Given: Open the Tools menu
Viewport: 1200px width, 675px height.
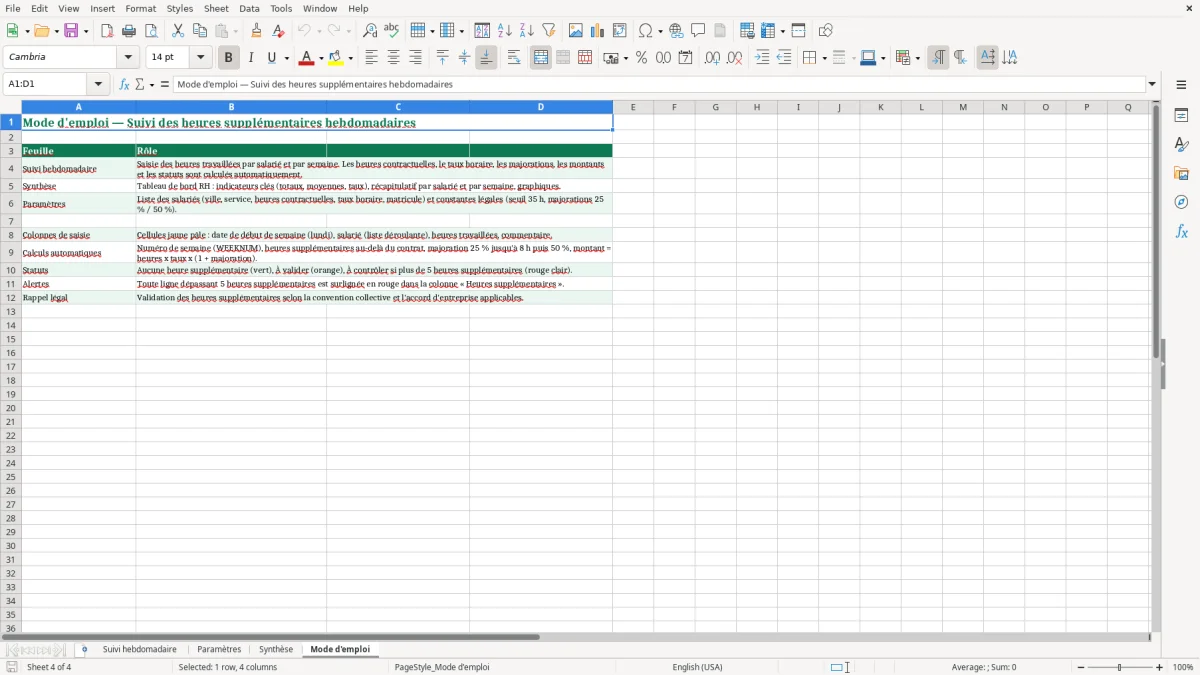Looking at the screenshot, I should tap(281, 8).
